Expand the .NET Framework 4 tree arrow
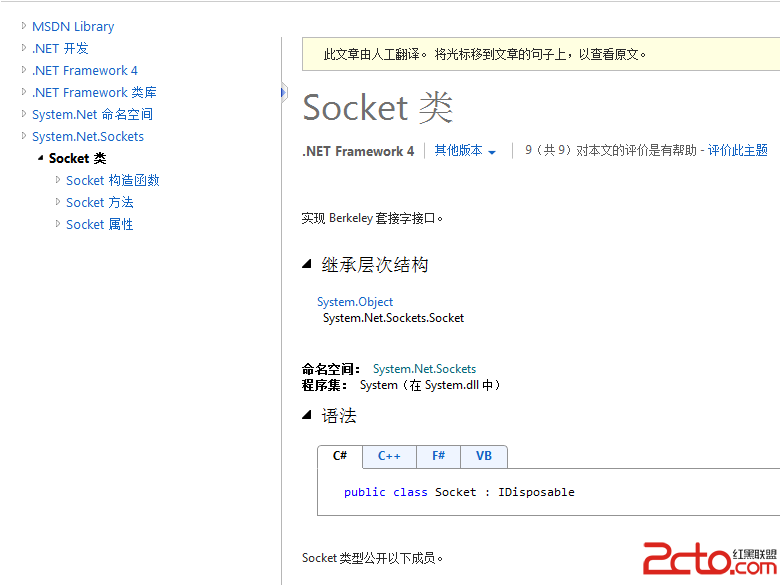 pyautogui.click(x=23, y=70)
